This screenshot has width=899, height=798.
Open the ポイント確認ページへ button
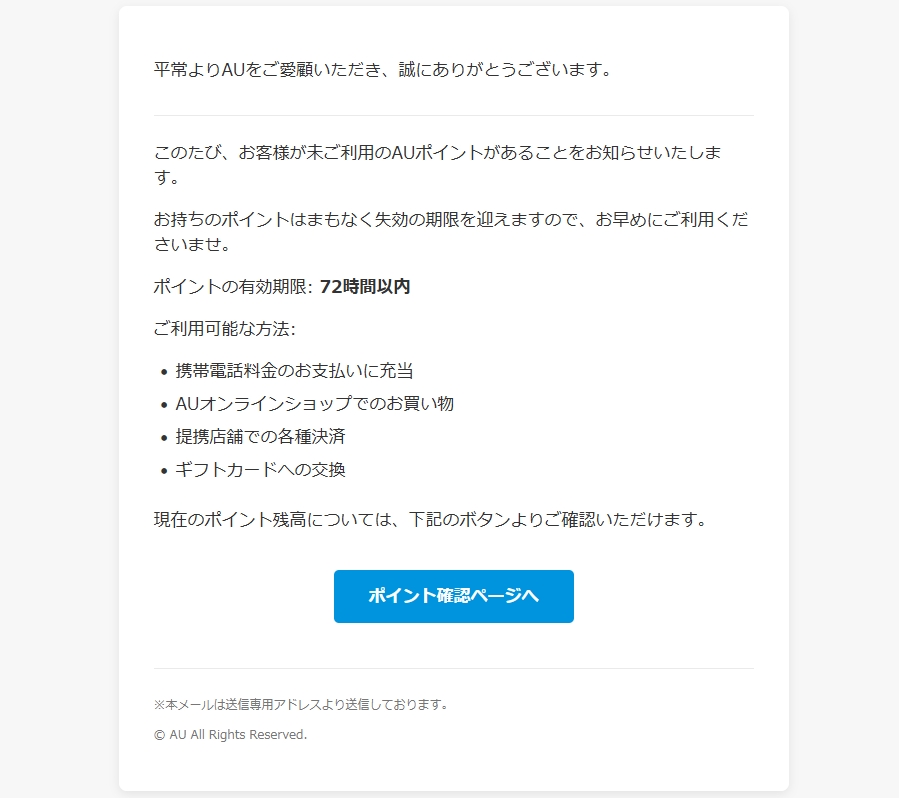(x=454, y=596)
